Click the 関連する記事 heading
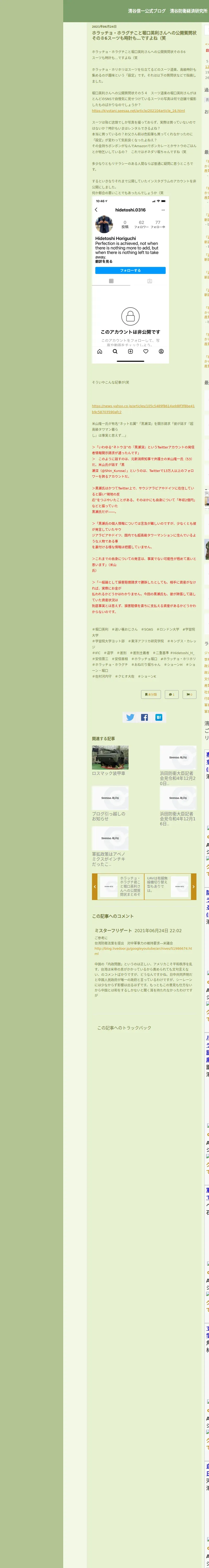The image size is (209, 1568). click(x=104, y=738)
